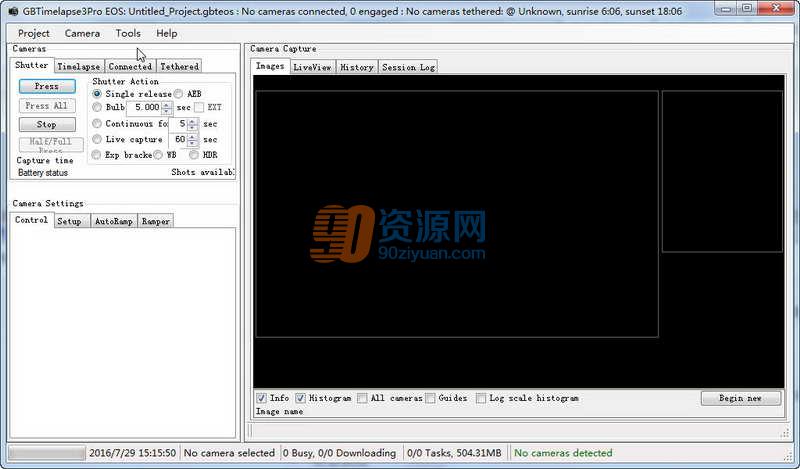Select the Bulb radio option
800x469 pixels.
click(x=96, y=107)
